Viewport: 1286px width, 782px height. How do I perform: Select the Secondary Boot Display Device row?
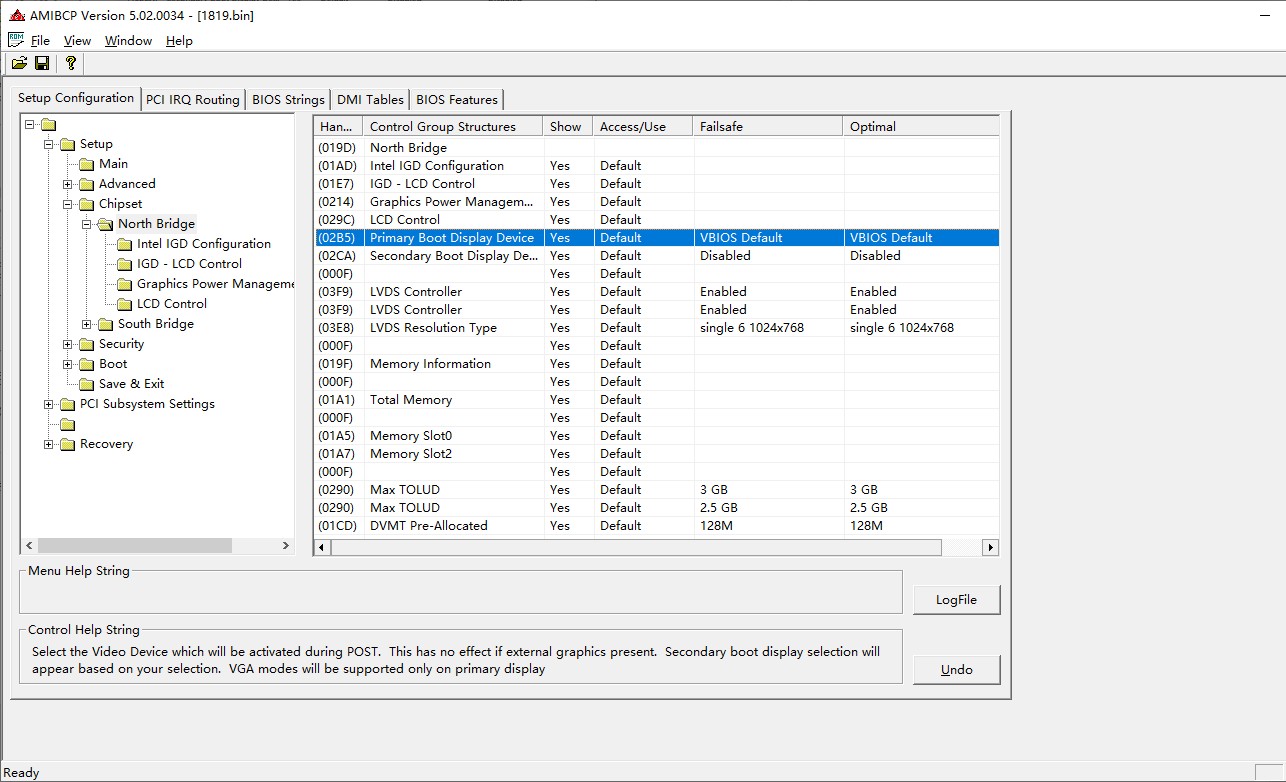[657, 256]
